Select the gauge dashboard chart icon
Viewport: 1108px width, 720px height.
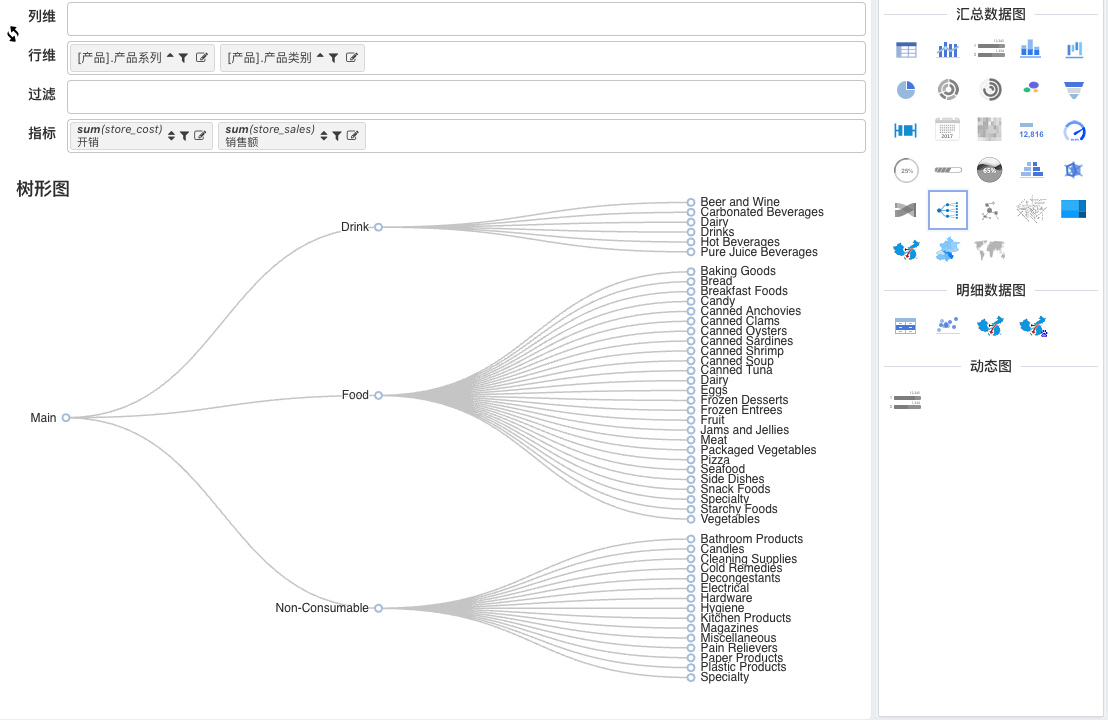point(1074,130)
